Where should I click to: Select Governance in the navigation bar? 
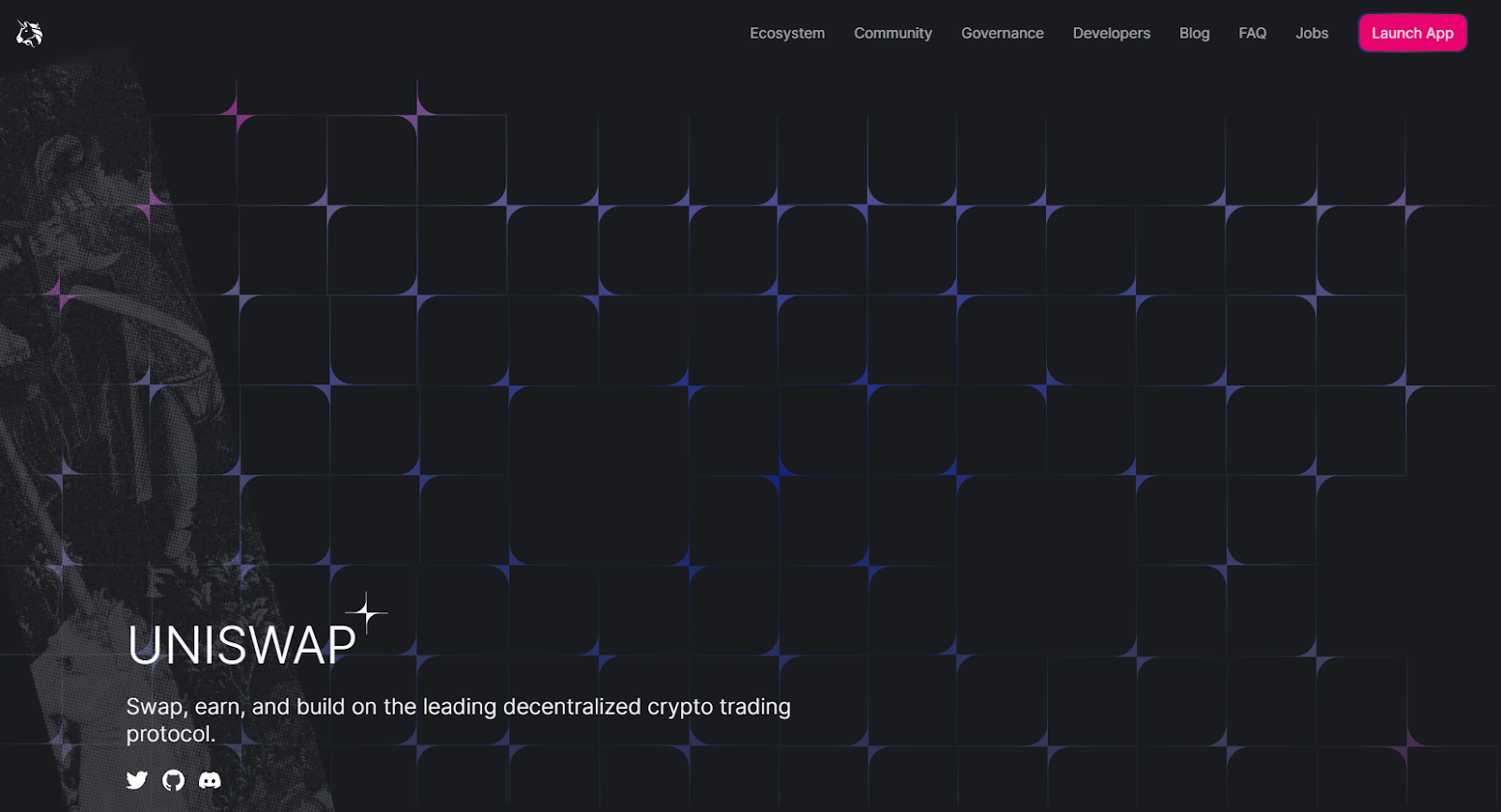[x=1002, y=33]
